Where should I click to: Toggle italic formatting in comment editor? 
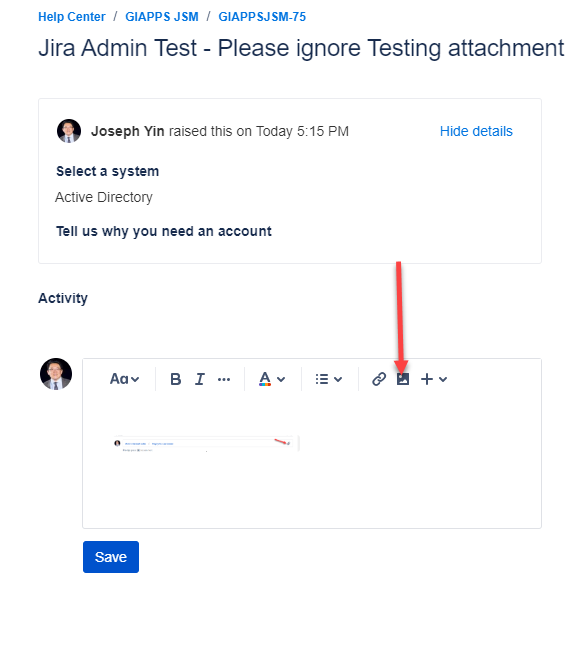click(200, 379)
